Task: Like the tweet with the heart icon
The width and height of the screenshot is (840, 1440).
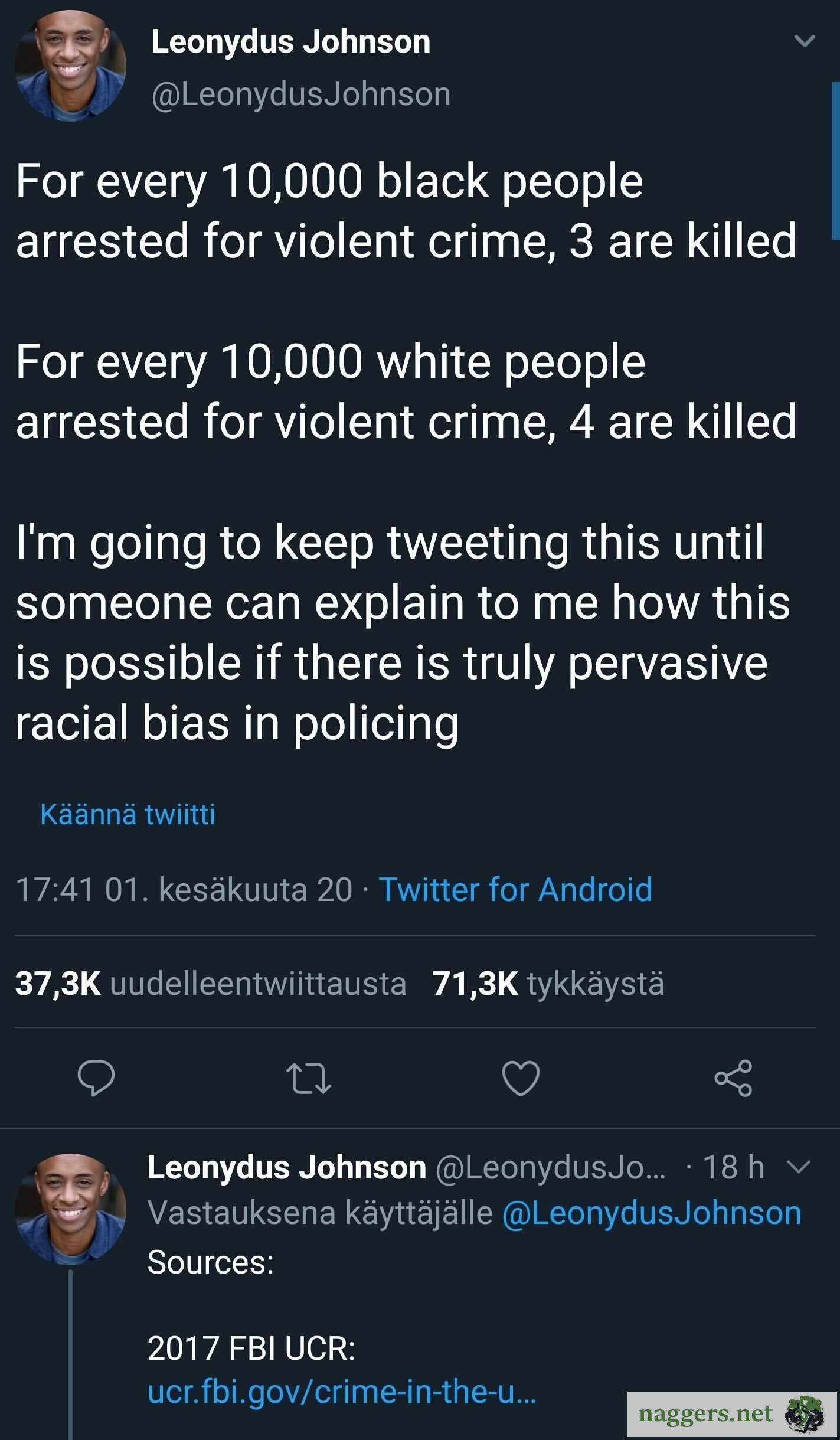Action: pyautogui.click(x=521, y=1078)
